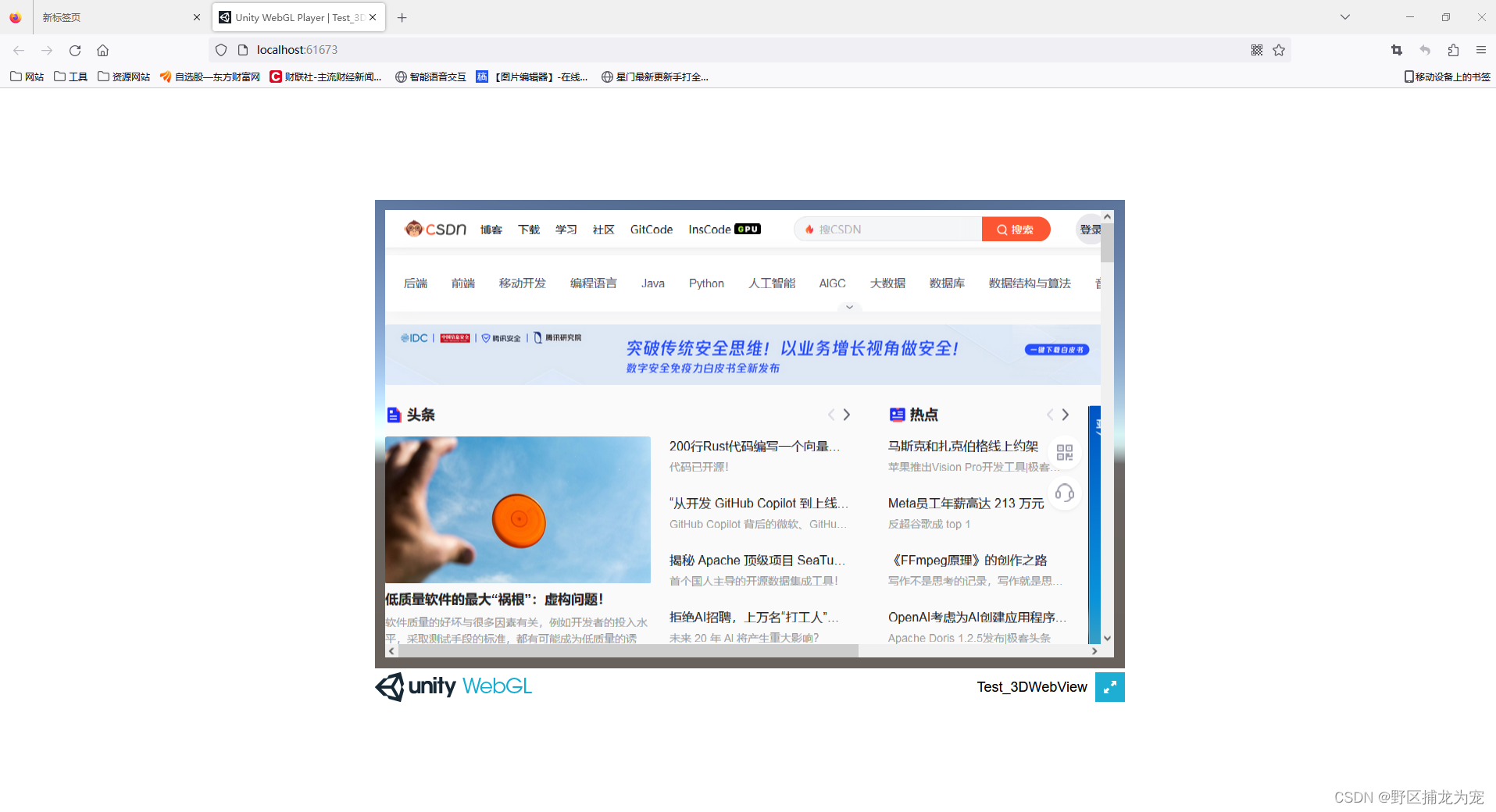Open a new tab with plus button
Screen dimensions: 1496x812
click(402, 17)
